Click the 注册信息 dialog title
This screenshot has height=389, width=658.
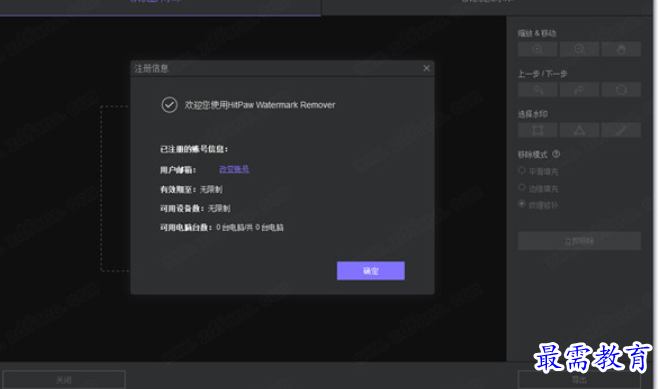pyautogui.click(x=151, y=68)
